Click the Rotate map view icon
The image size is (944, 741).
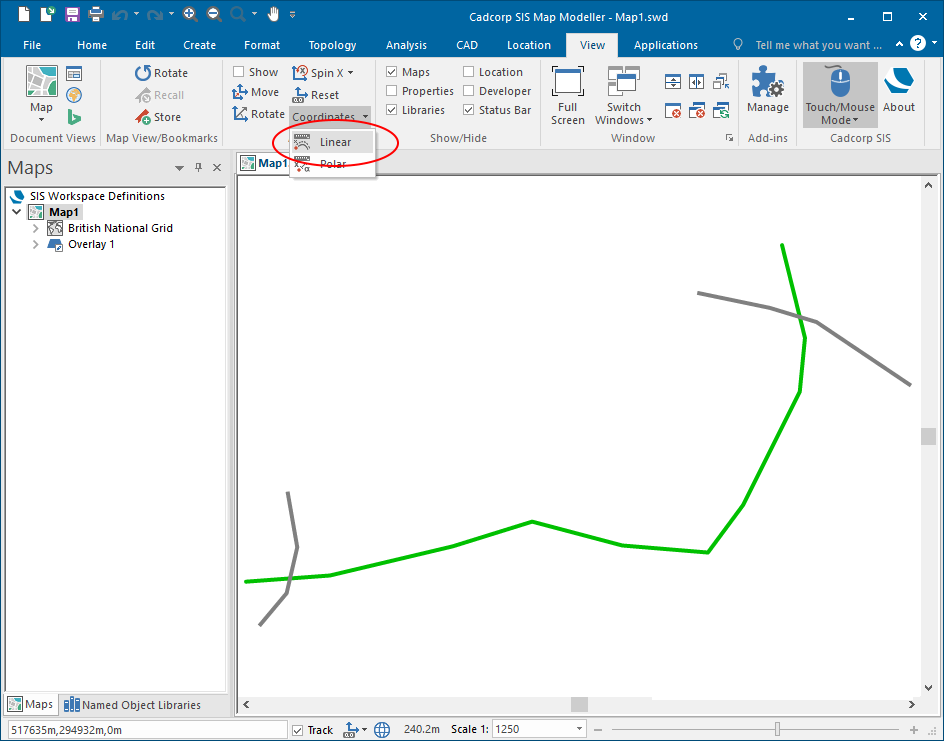point(144,73)
